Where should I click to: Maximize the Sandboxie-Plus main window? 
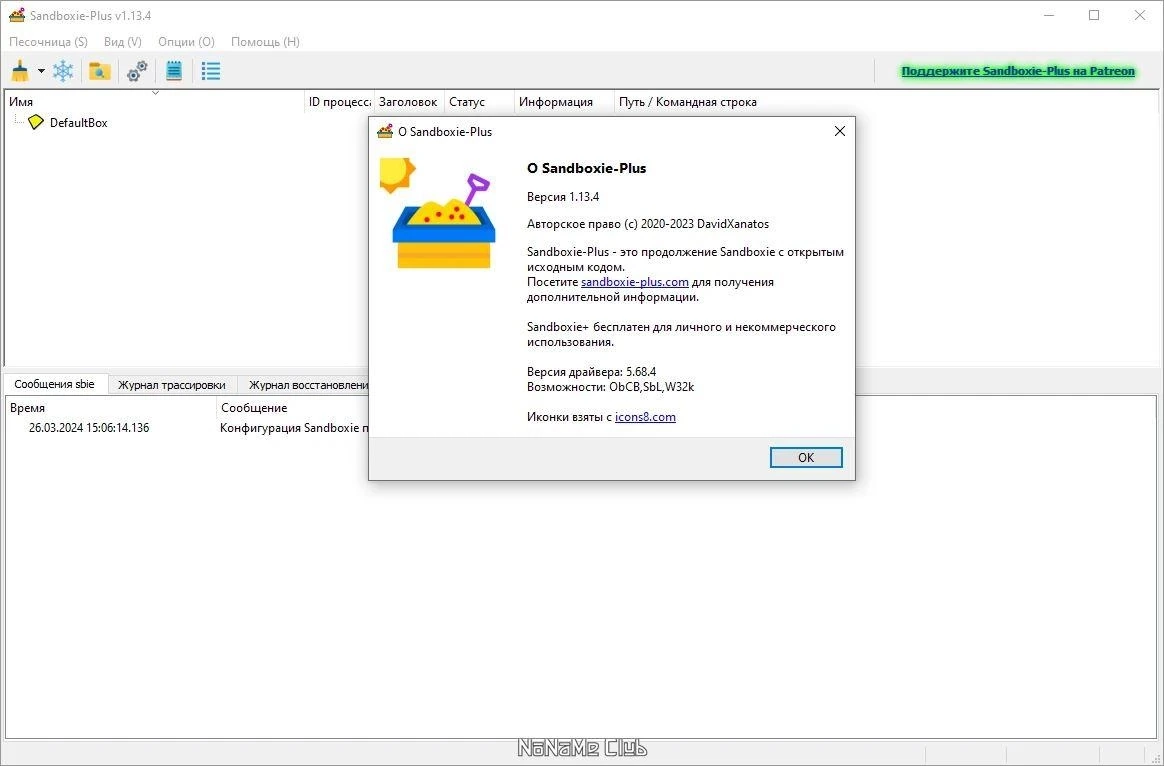coord(1094,15)
